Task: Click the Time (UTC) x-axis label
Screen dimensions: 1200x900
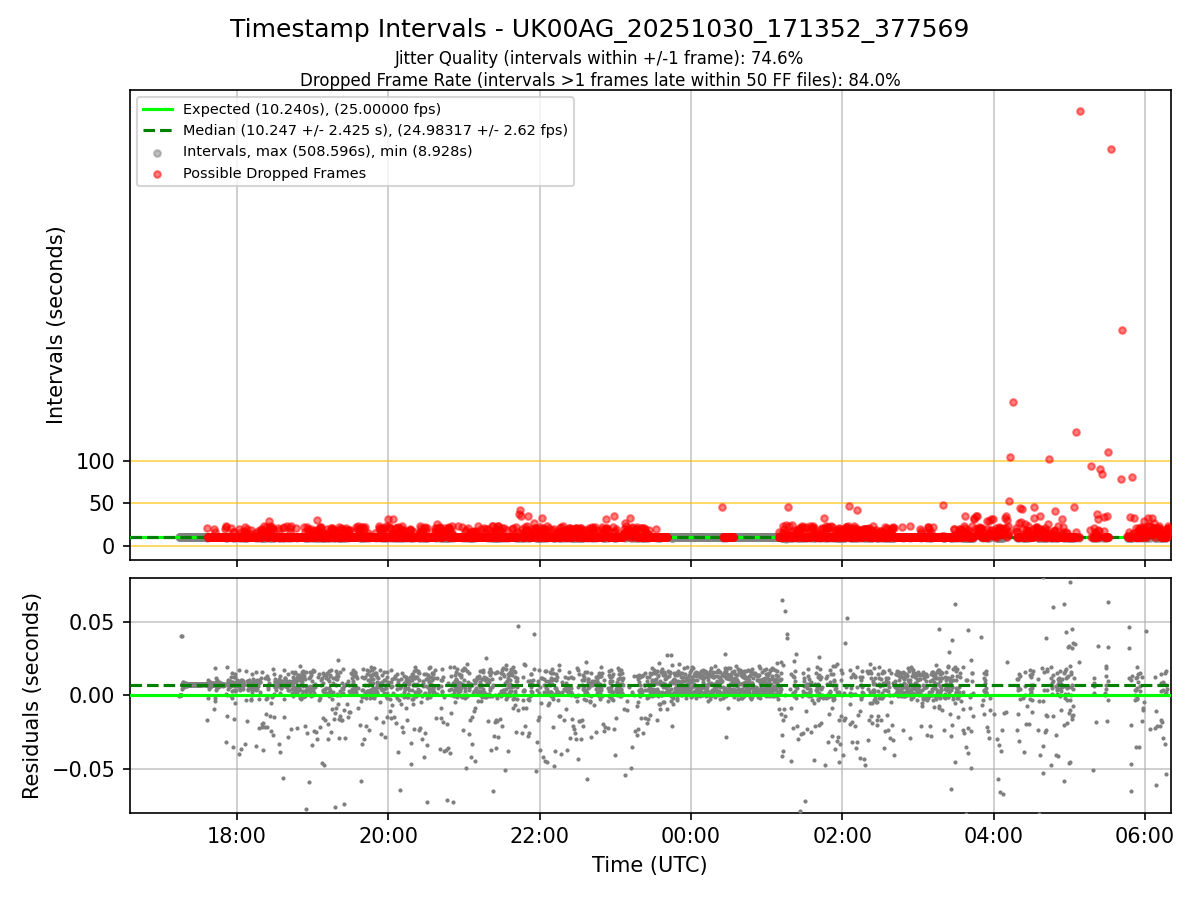Action: pos(649,865)
